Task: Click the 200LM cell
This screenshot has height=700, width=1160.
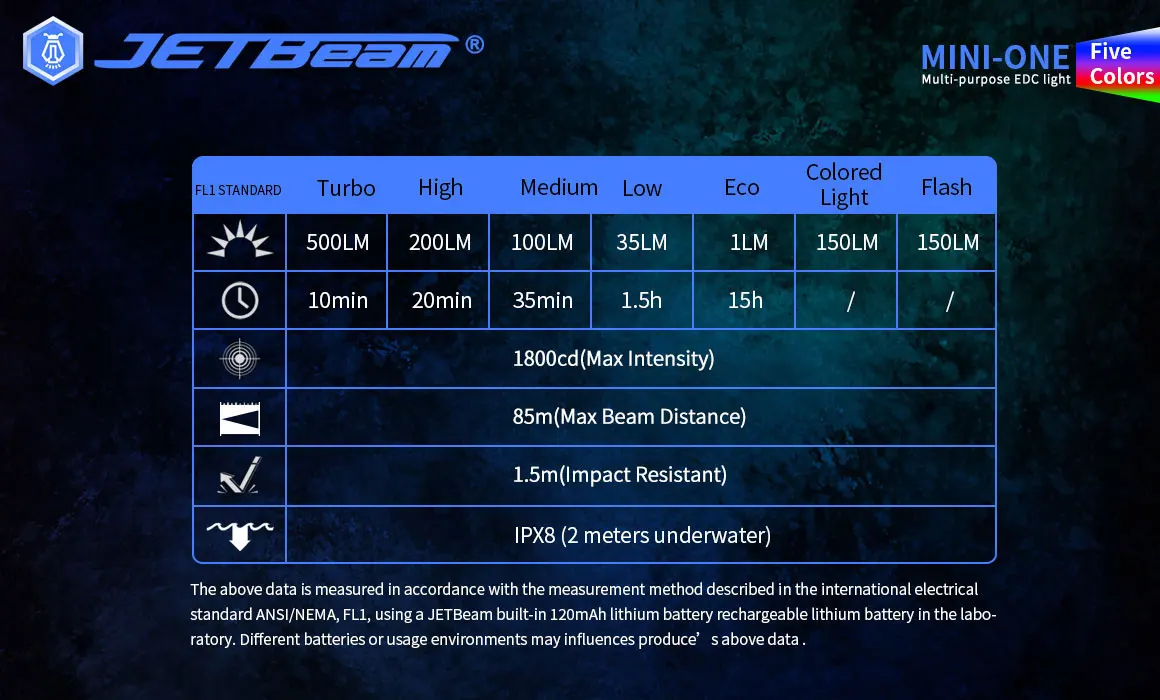Action: tap(439, 242)
